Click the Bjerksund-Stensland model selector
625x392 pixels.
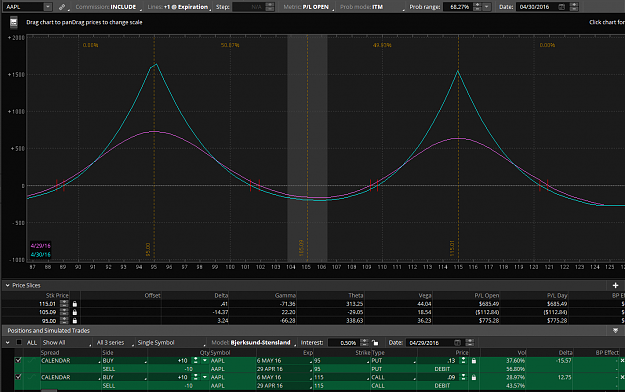(x=254, y=343)
